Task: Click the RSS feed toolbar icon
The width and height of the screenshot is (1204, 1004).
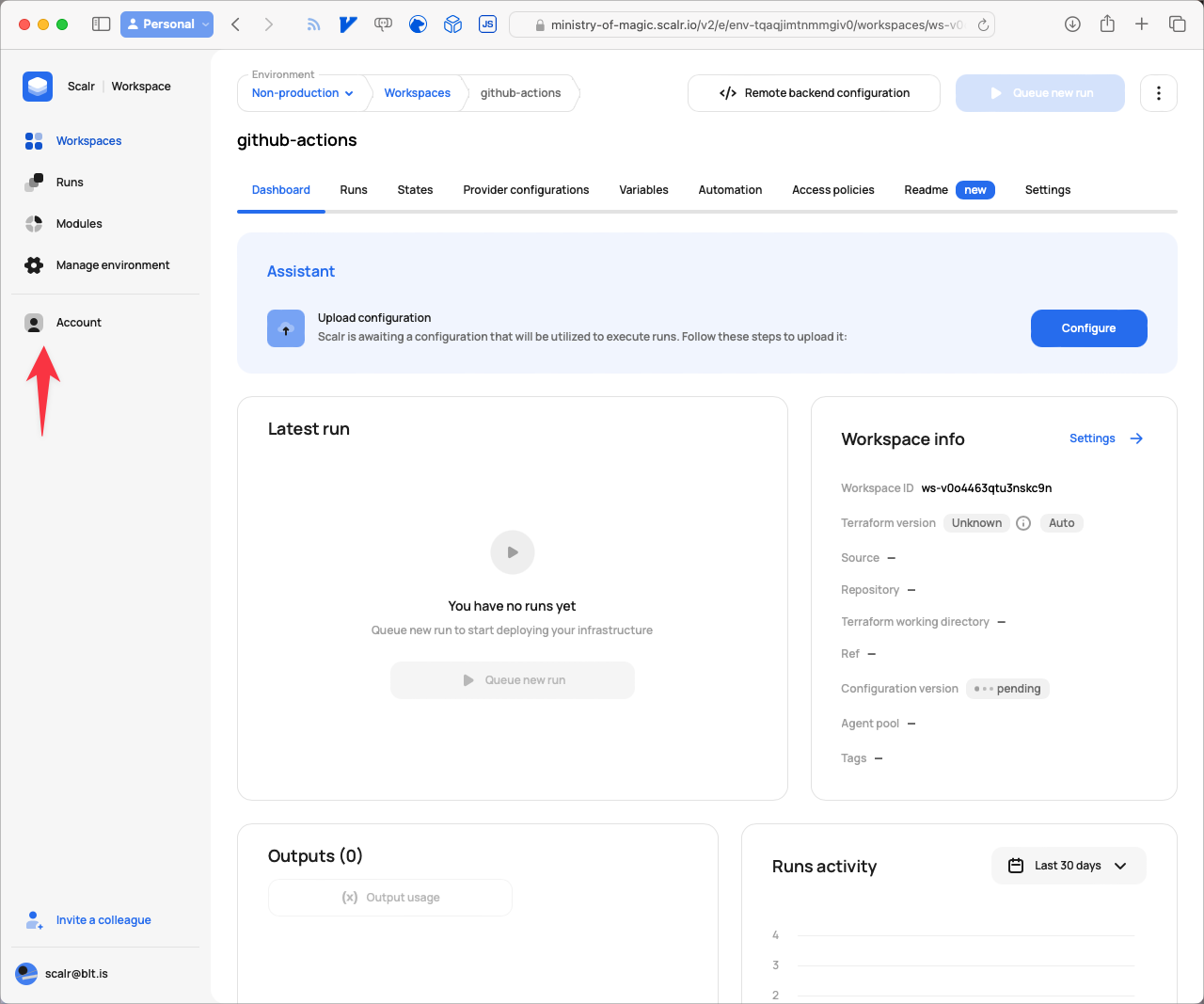Action: click(x=313, y=24)
